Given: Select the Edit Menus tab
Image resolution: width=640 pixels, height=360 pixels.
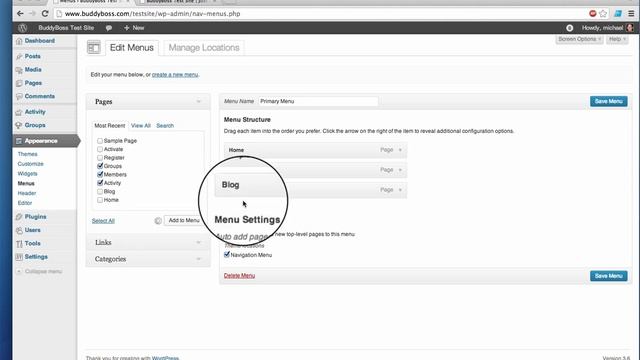Looking at the screenshot, I should [131, 48].
